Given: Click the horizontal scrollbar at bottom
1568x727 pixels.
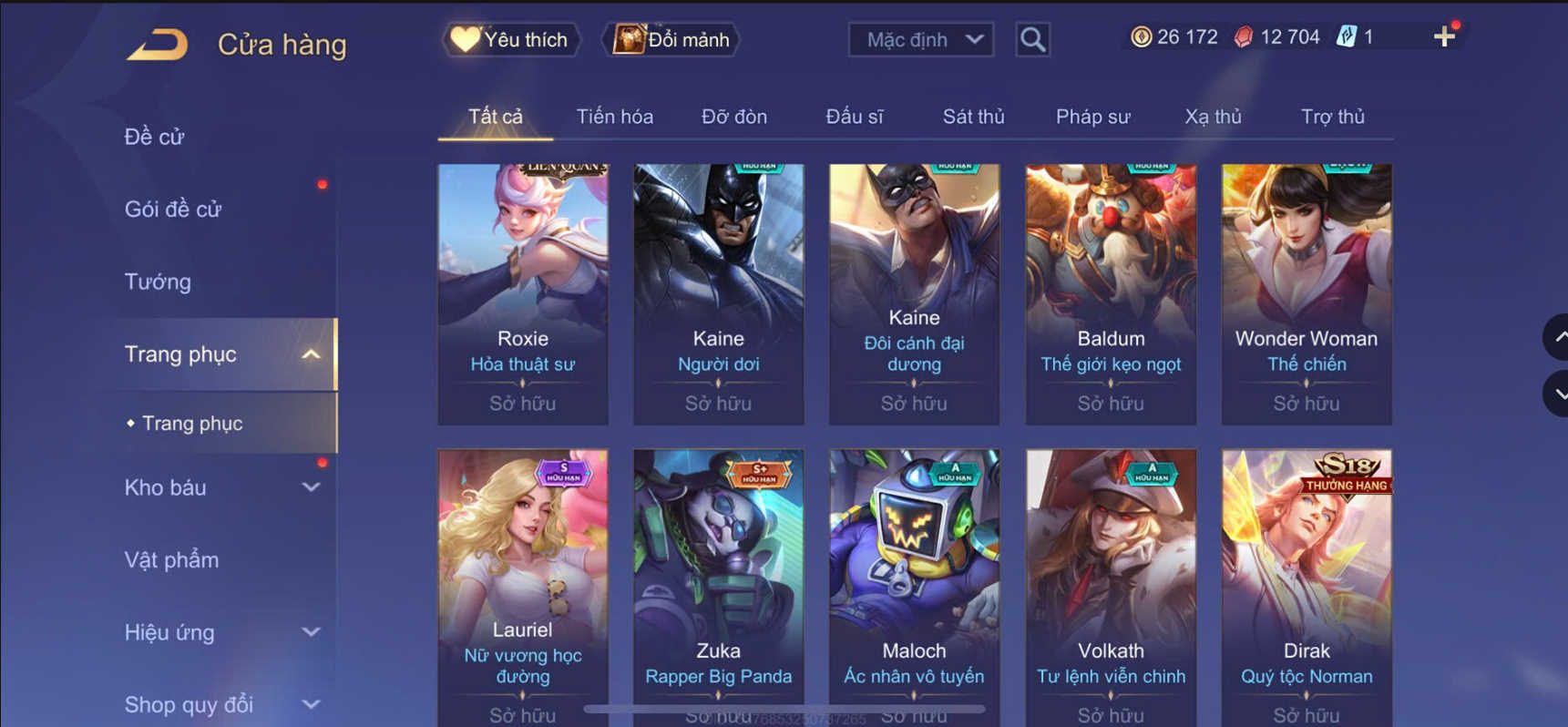Looking at the screenshot, I should (x=784, y=708).
